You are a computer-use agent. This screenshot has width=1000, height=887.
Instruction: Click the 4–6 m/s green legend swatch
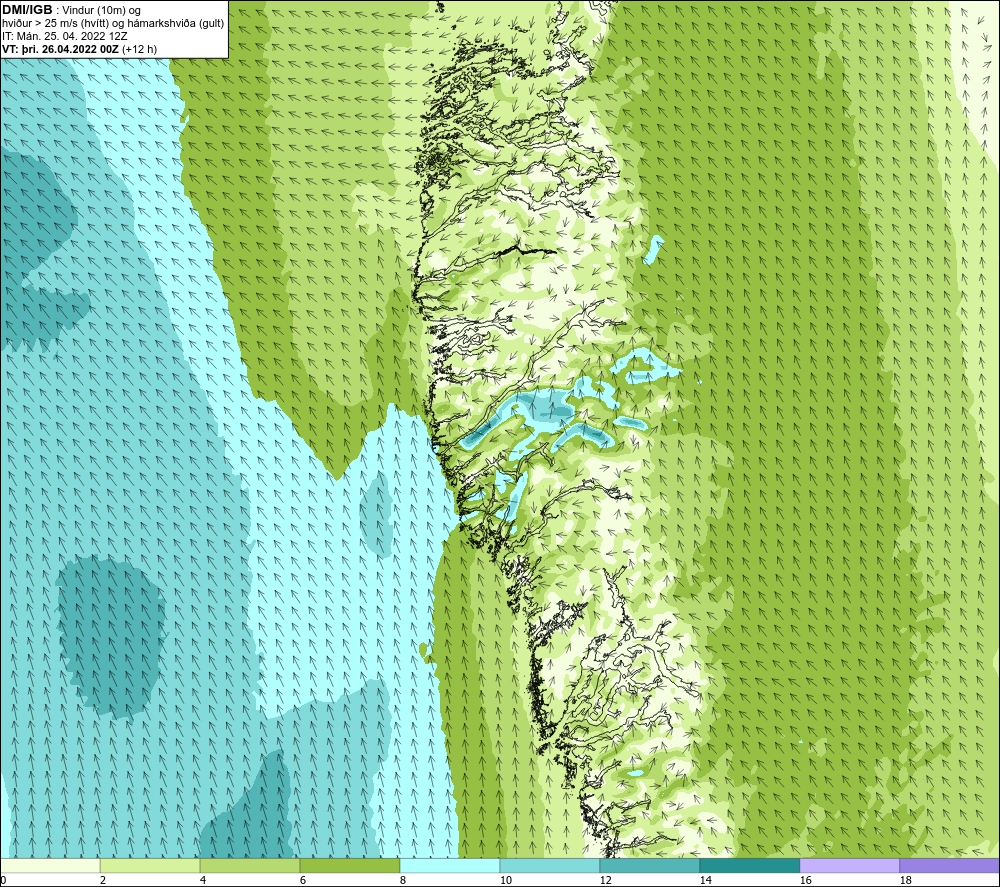tap(250, 865)
